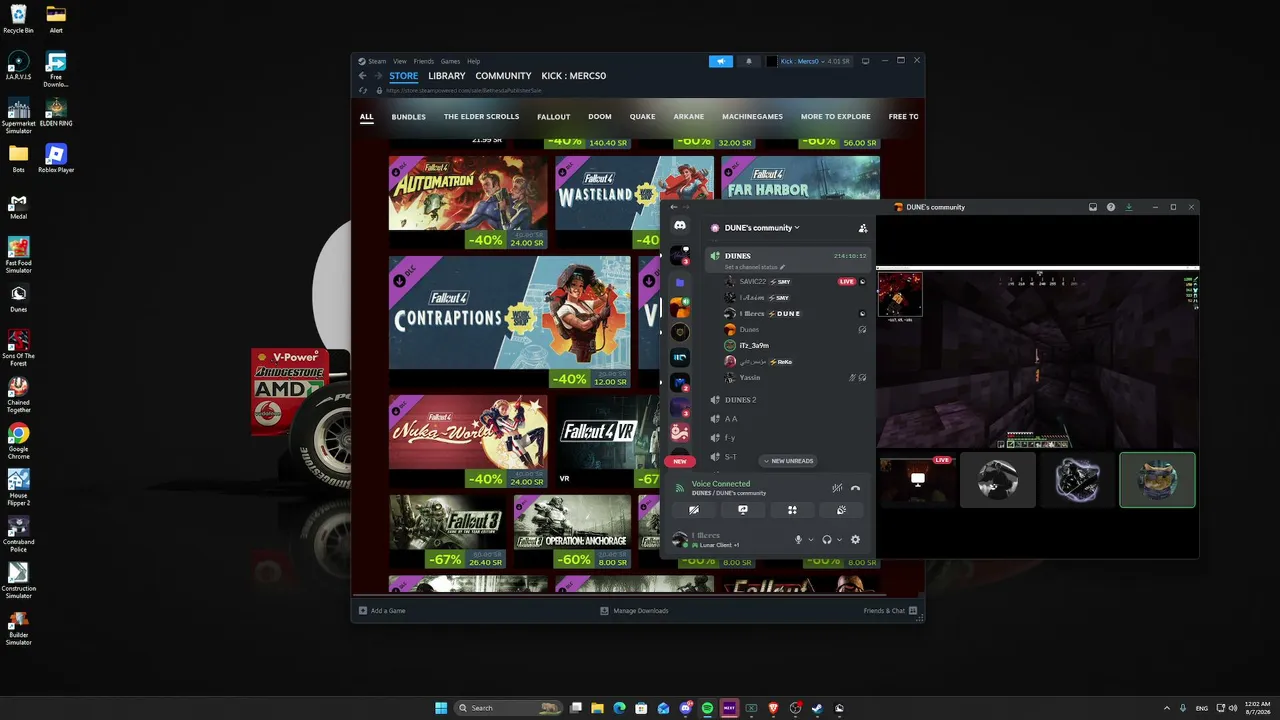Open headphone output options arrow in Discord
The image size is (1280, 720).
pos(839,540)
